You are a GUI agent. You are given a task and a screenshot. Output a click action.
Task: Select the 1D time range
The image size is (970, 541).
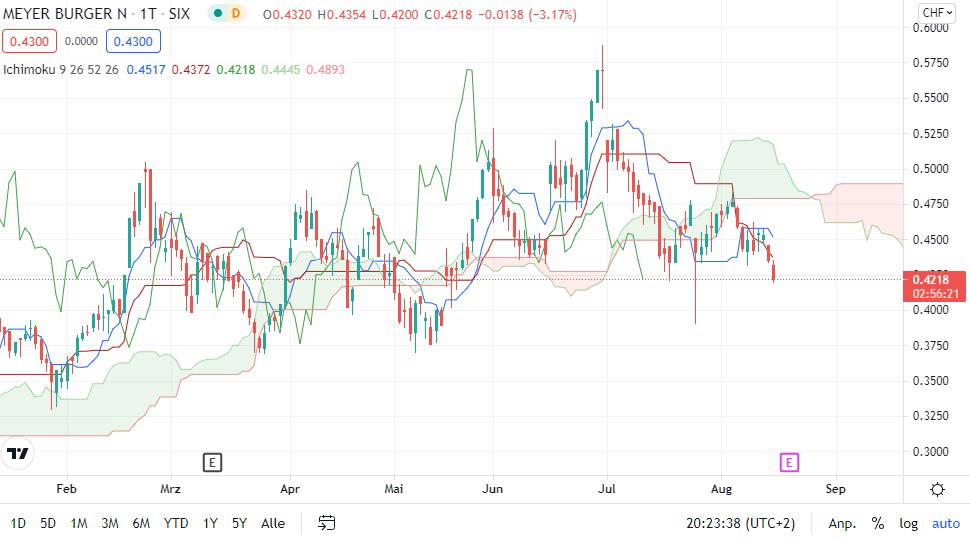coord(18,523)
